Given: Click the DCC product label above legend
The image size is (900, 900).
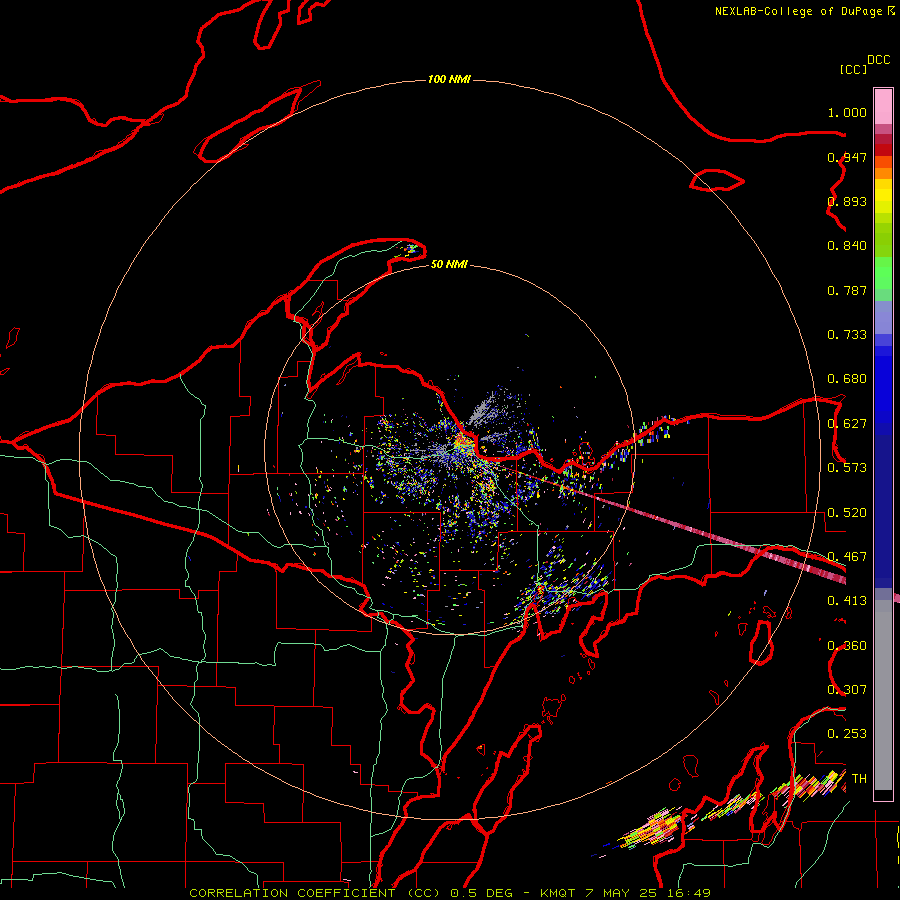Looking at the screenshot, I should (x=878, y=59).
